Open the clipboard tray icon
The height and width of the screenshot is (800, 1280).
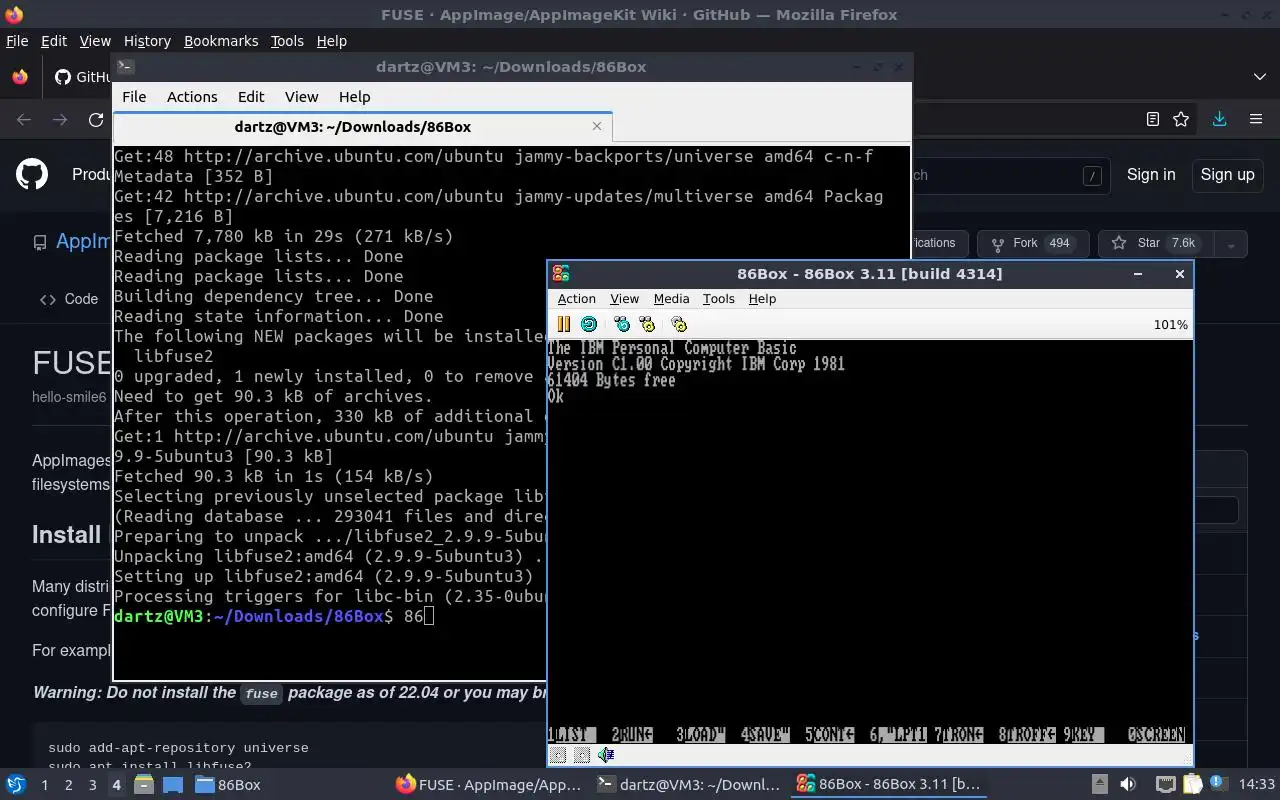tap(1192, 785)
